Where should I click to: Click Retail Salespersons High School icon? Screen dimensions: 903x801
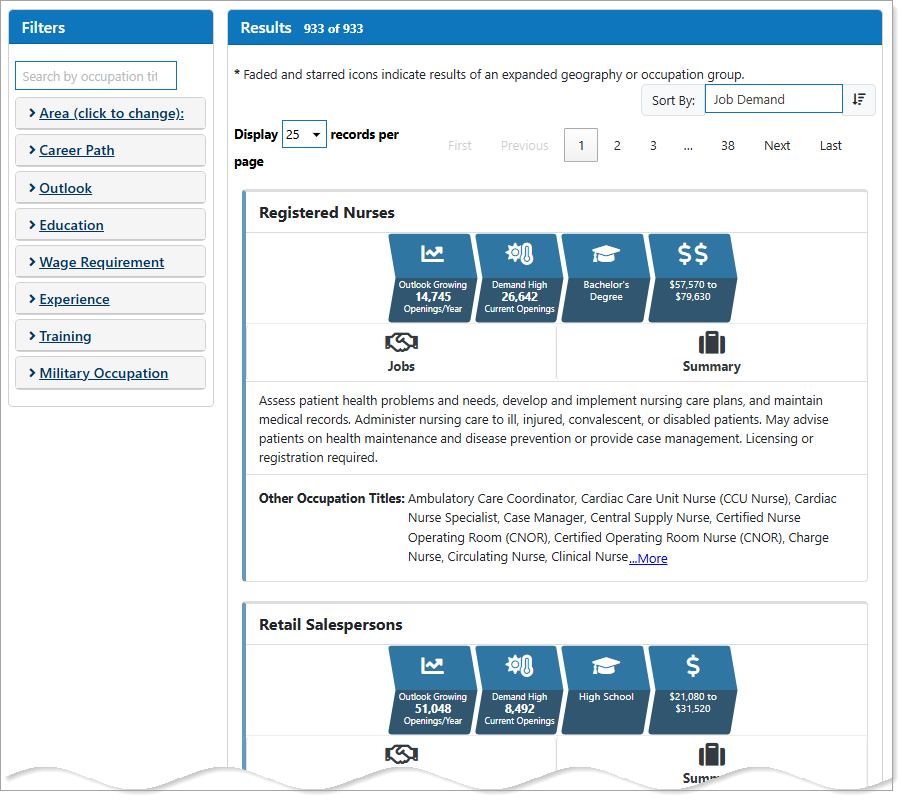pyautogui.click(x=605, y=690)
